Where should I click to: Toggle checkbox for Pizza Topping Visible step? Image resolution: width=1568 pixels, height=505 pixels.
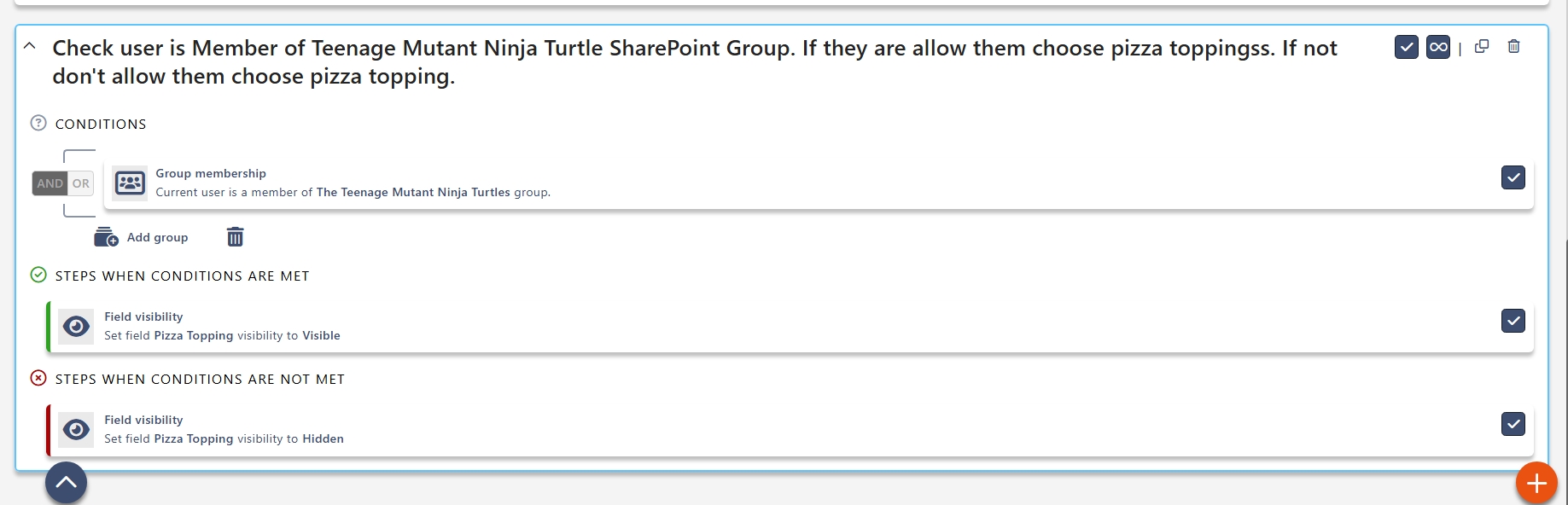1513,321
